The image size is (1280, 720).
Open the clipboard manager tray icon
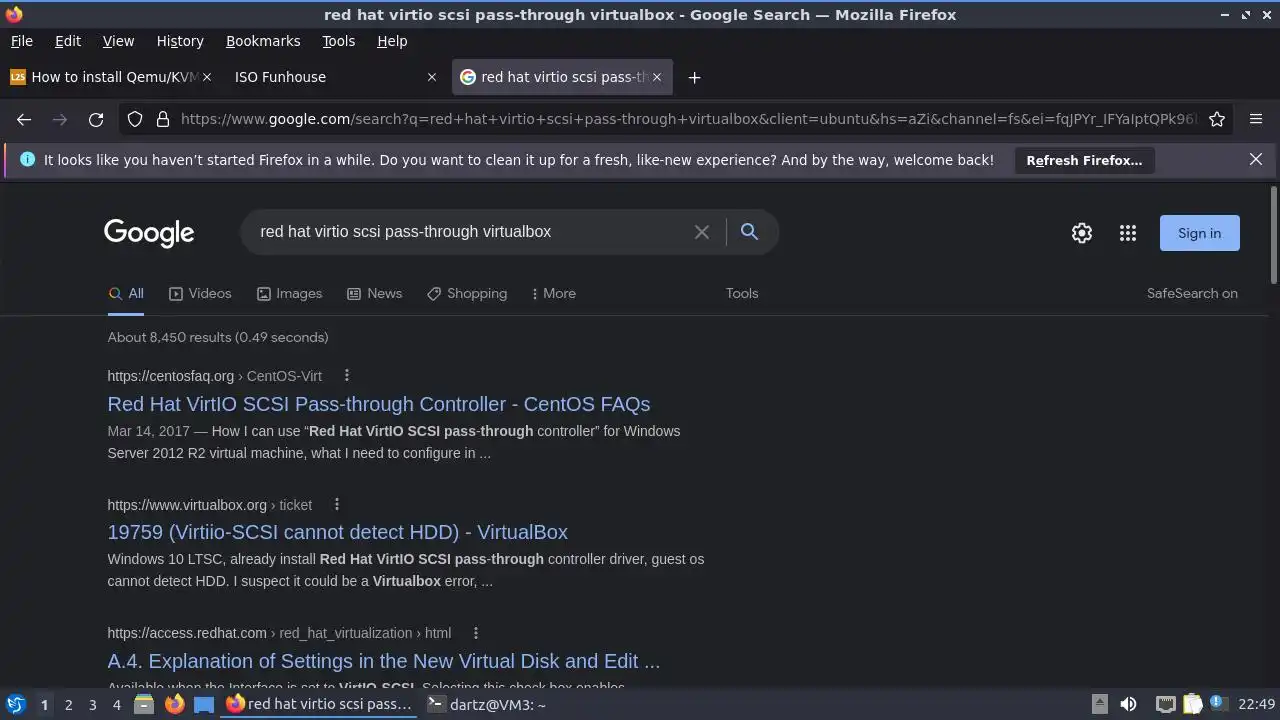pyautogui.click(x=1192, y=704)
